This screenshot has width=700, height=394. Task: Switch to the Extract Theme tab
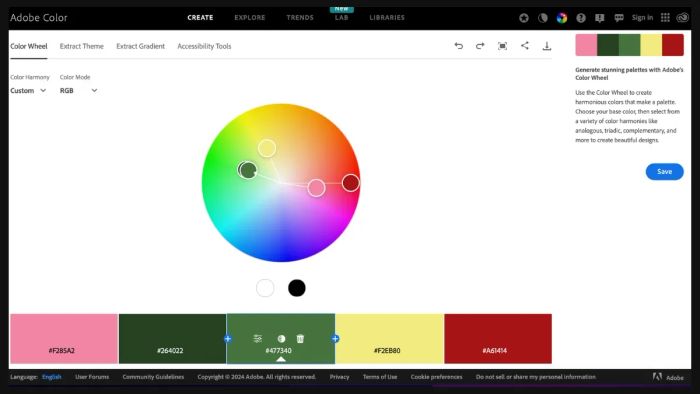pyautogui.click(x=81, y=46)
